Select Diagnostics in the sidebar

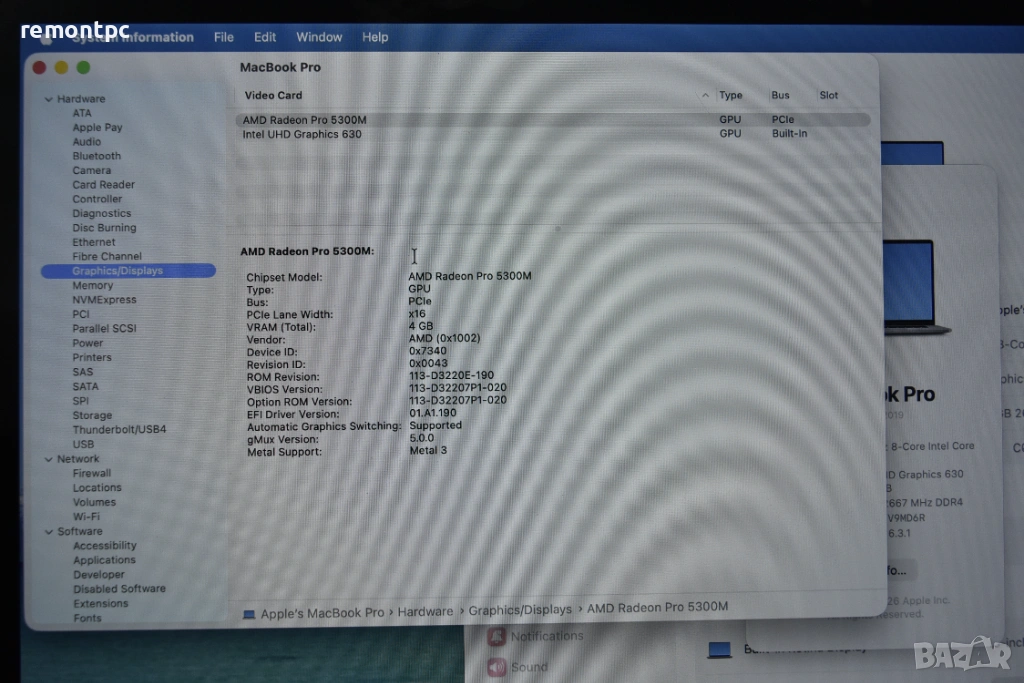tap(101, 214)
